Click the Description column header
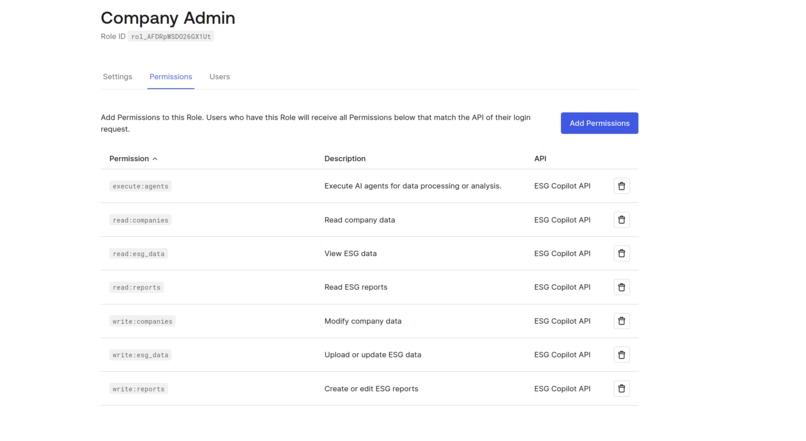The image size is (806, 441). [x=345, y=159]
